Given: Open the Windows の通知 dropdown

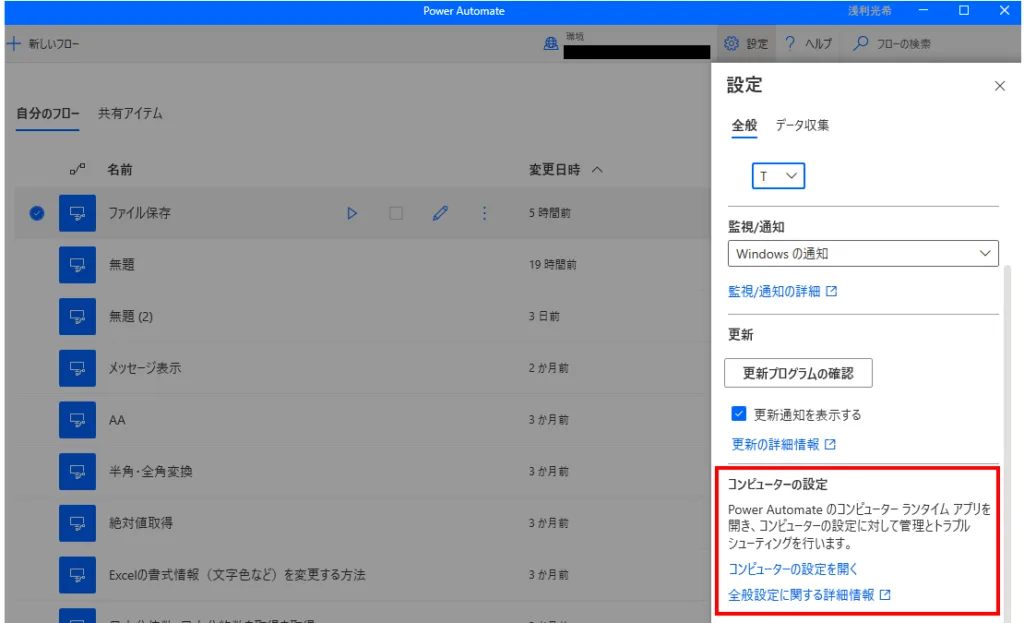Looking at the screenshot, I should click(863, 254).
